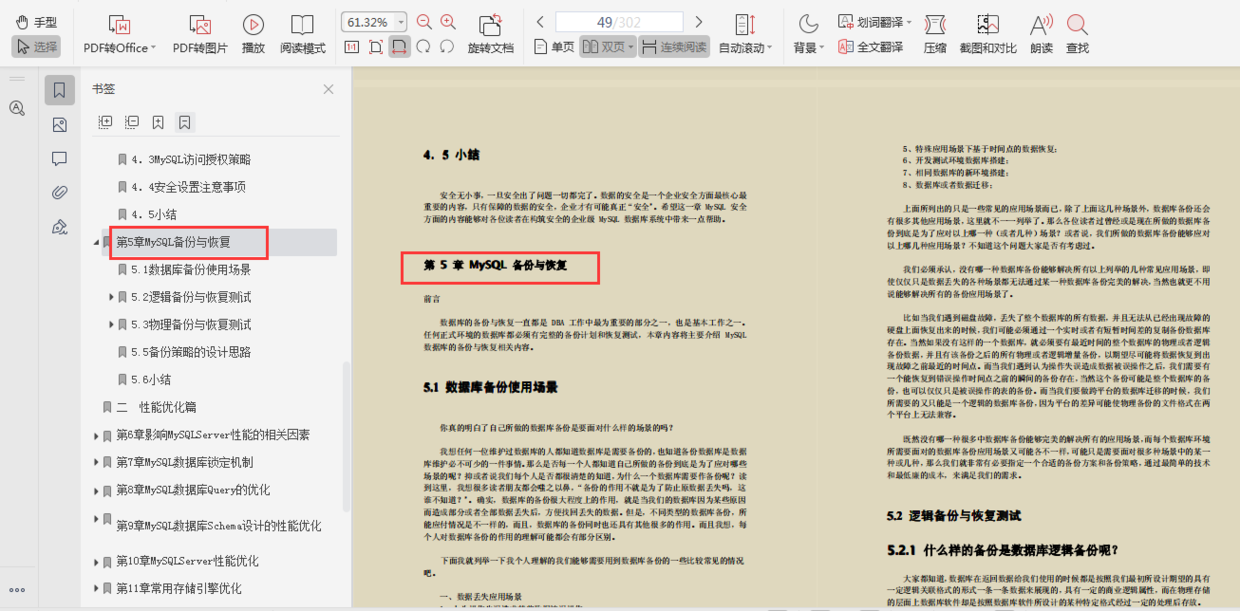Expand 5.3物理备份与恢复测试 bookmark
This screenshot has width=1240, height=611.
click(x=111, y=325)
